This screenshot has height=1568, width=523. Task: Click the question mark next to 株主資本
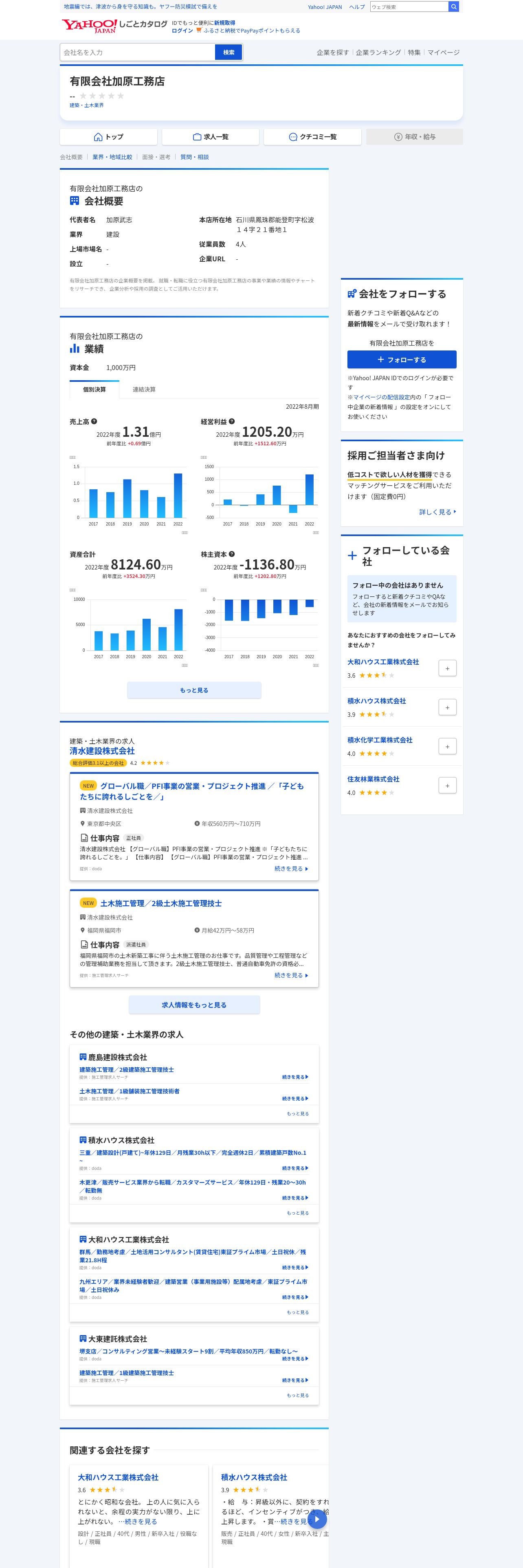[232, 554]
